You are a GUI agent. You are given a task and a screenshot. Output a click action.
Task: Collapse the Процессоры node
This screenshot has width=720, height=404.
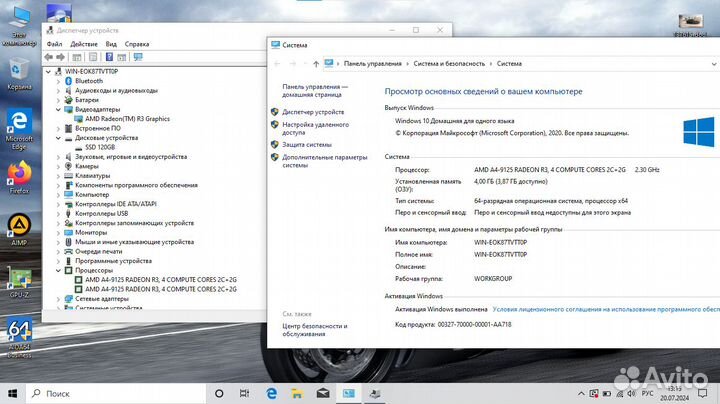tap(58, 270)
